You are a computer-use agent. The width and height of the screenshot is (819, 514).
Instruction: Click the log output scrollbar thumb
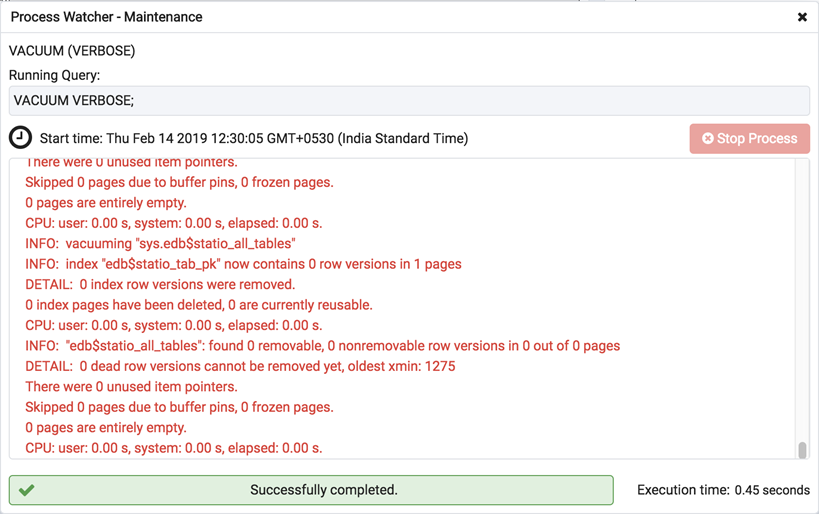pyautogui.click(x=802, y=450)
